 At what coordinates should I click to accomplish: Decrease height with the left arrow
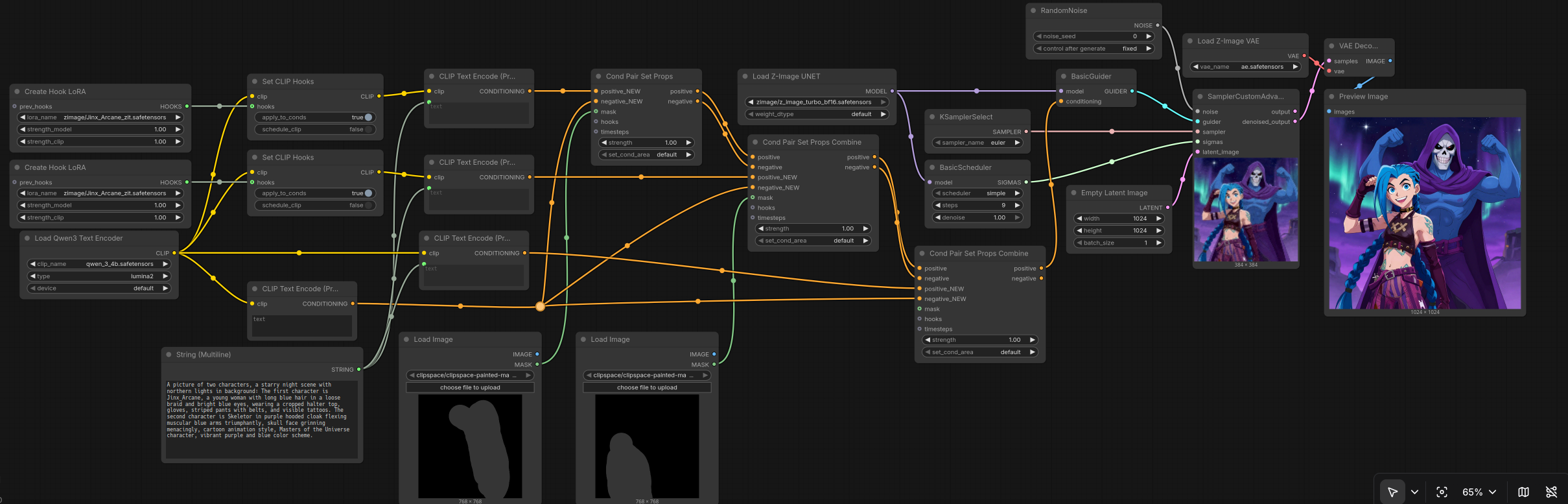[1079, 231]
